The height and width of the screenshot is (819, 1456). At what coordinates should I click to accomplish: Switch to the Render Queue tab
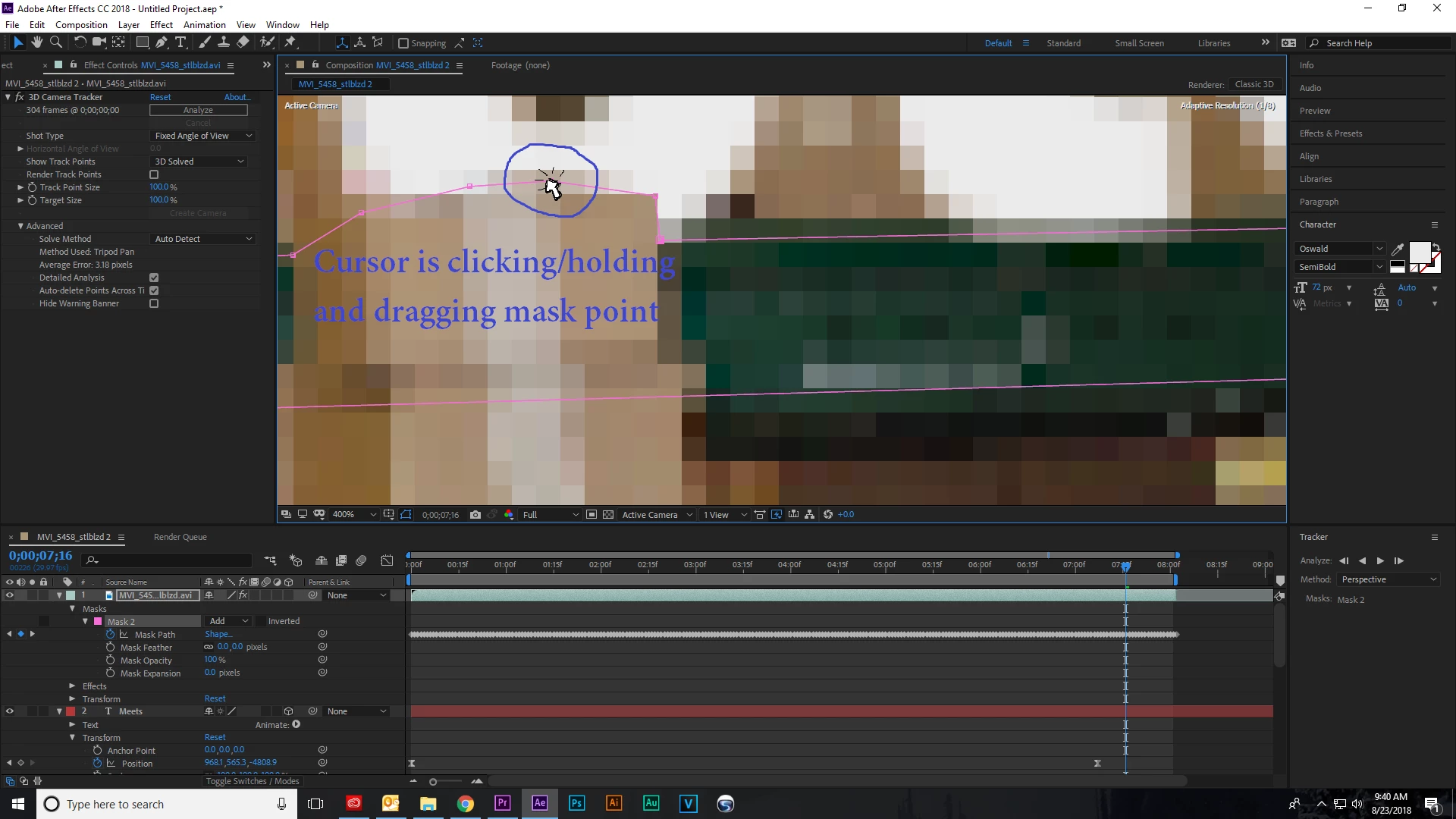tap(180, 537)
